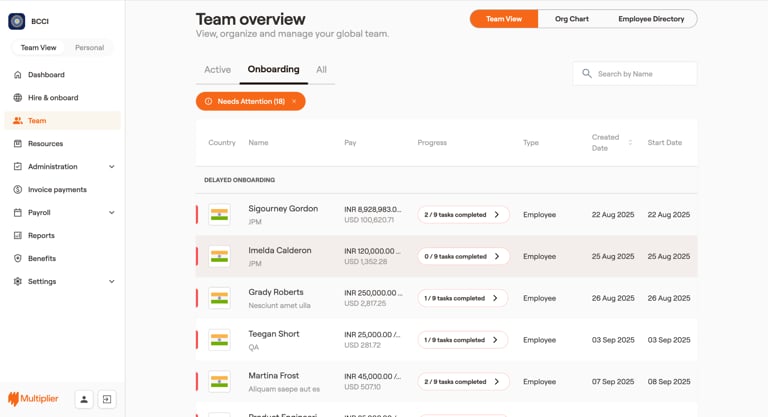Open Grady Roberts' profile name
This screenshot has height=417, width=768.
(x=276, y=292)
